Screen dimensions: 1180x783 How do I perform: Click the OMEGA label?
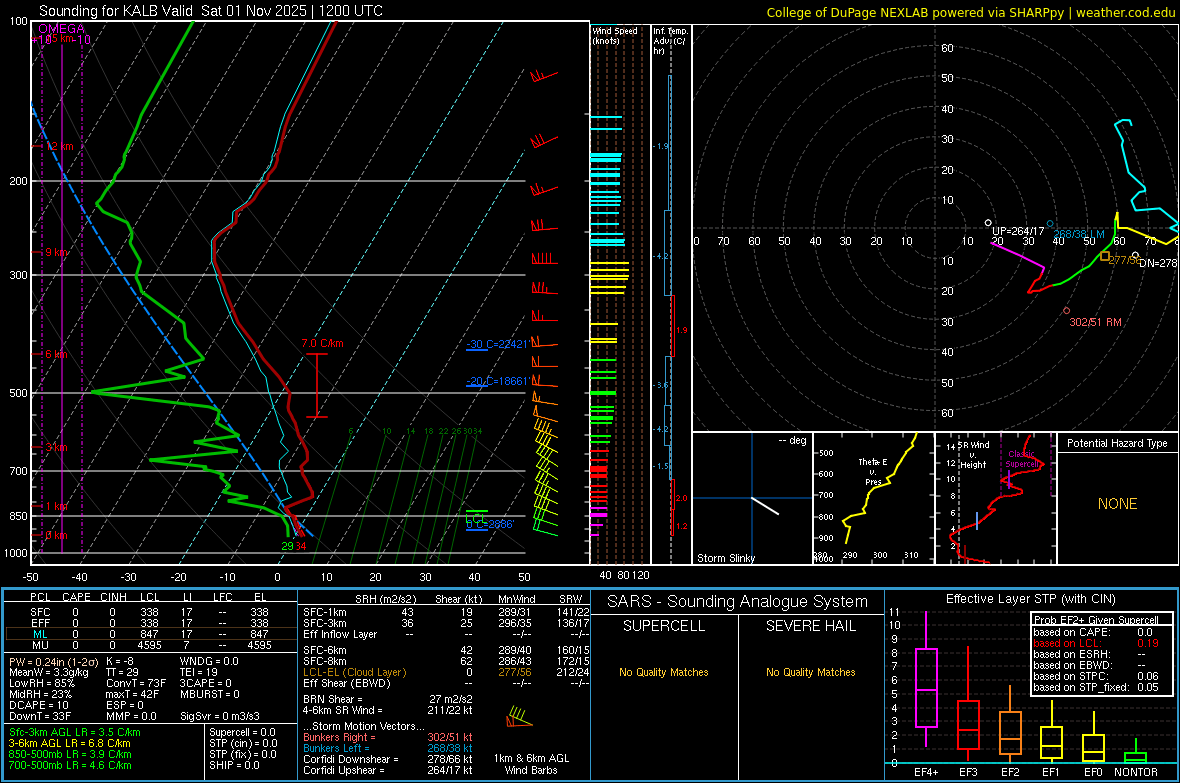tap(62, 29)
